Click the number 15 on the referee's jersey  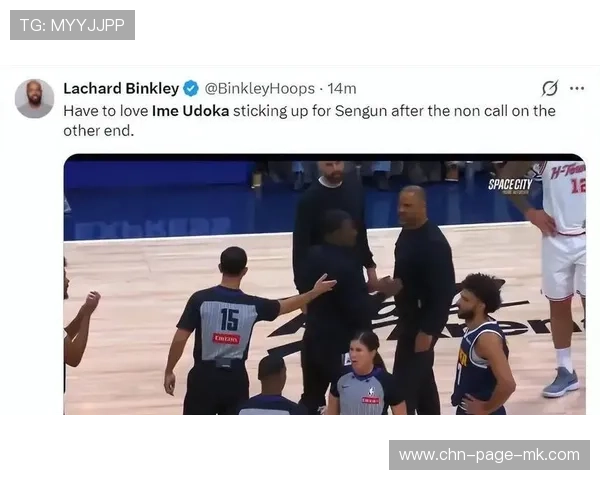tap(230, 319)
